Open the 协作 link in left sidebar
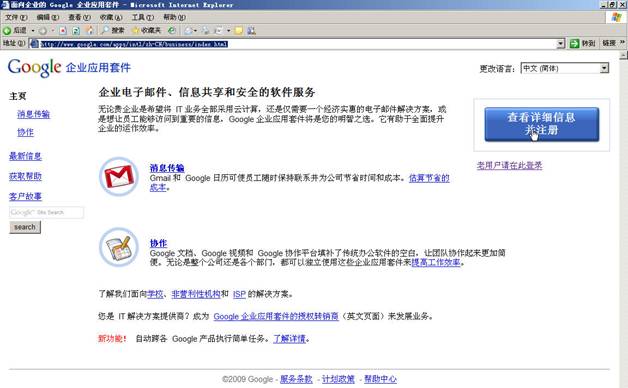Image resolution: width=628 pixels, height=388 pixels. coord(25,132)
